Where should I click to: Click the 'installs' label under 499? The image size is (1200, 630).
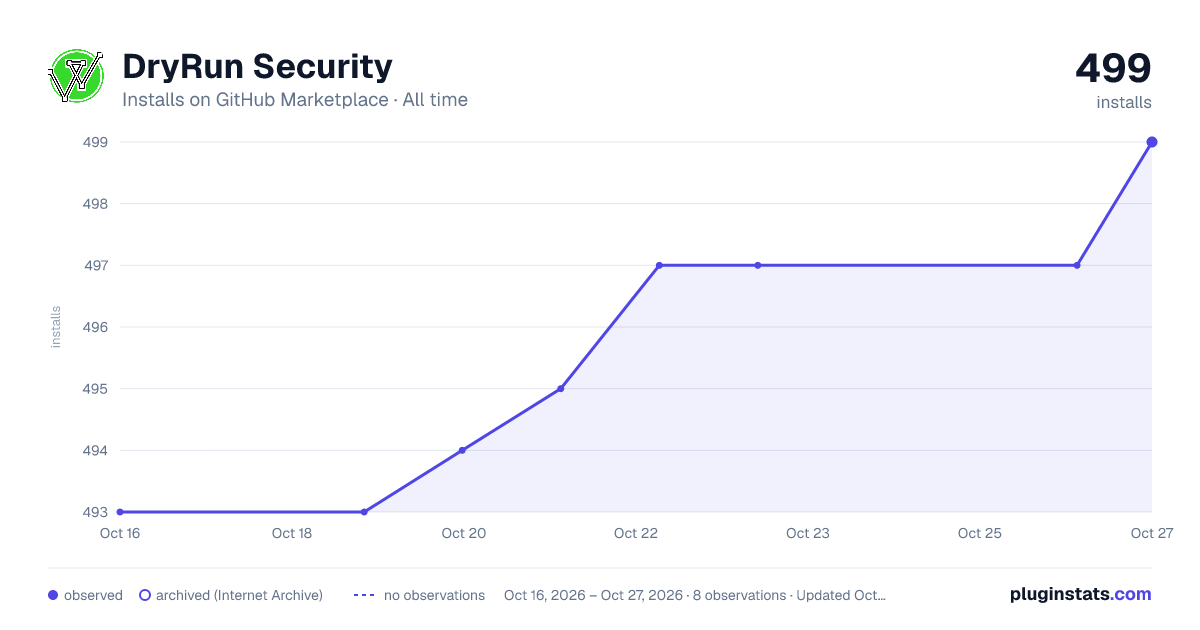coord(1124,102)
